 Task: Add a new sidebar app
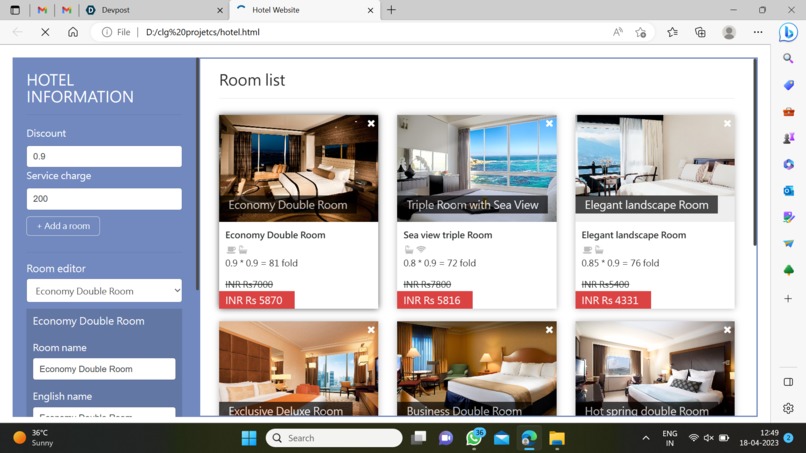[x=788, y=298]
